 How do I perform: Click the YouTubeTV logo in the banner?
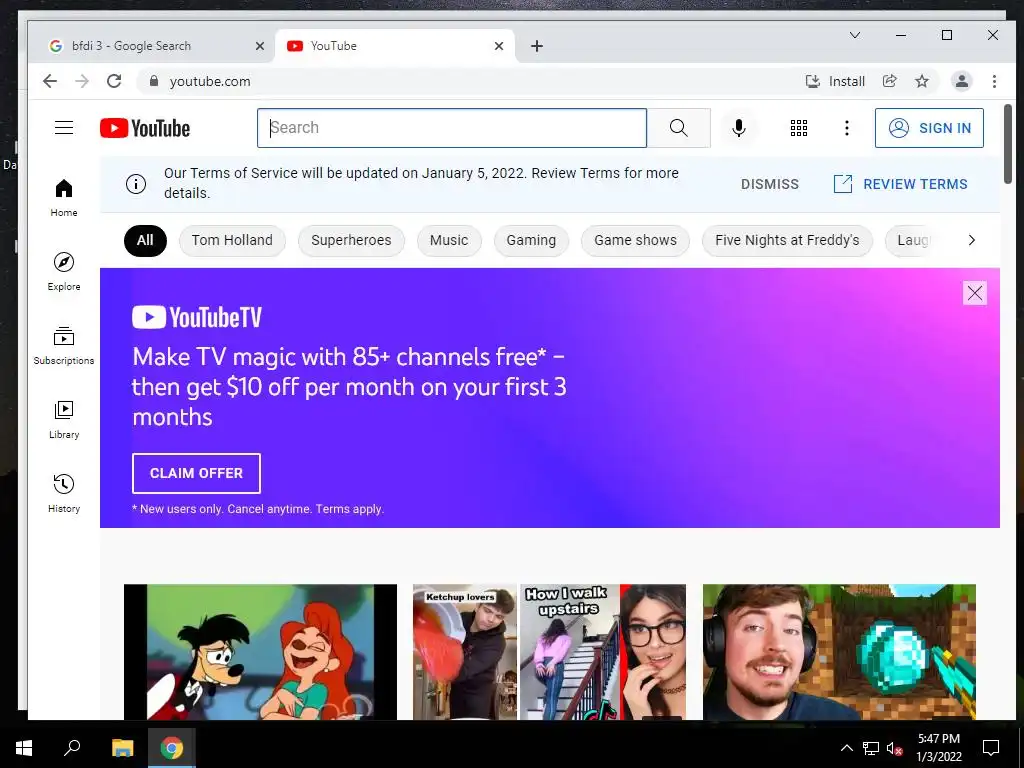[197, 317]
